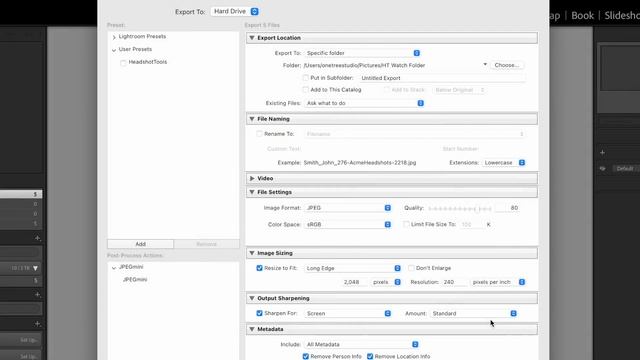Expand the Video section
The height and width of the screenshot is (360, 640).
pyautogui.click(x=252, y=178)
